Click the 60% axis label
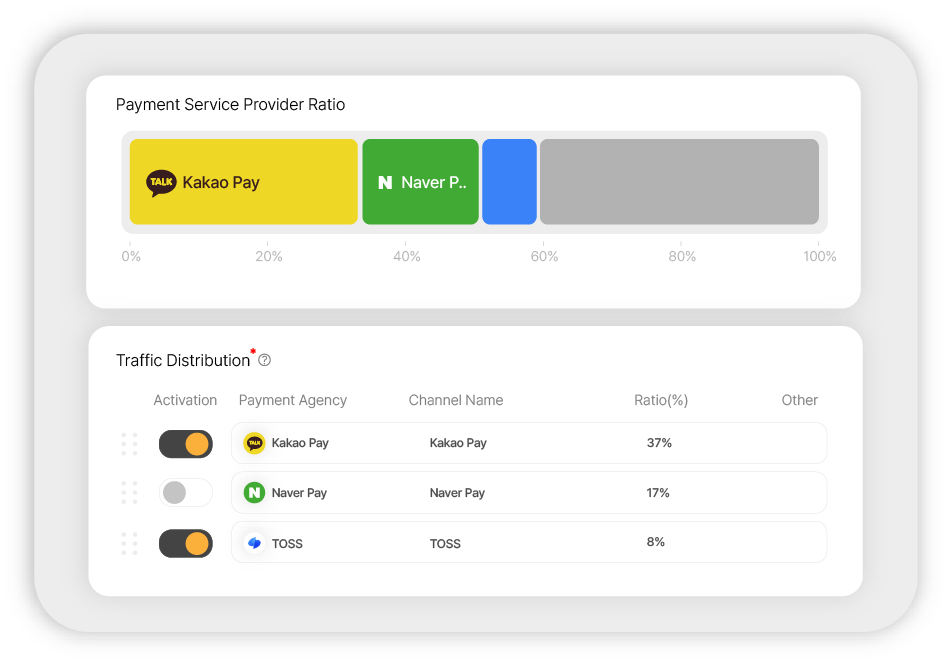952x667 pixels. [x=545, y=256]
